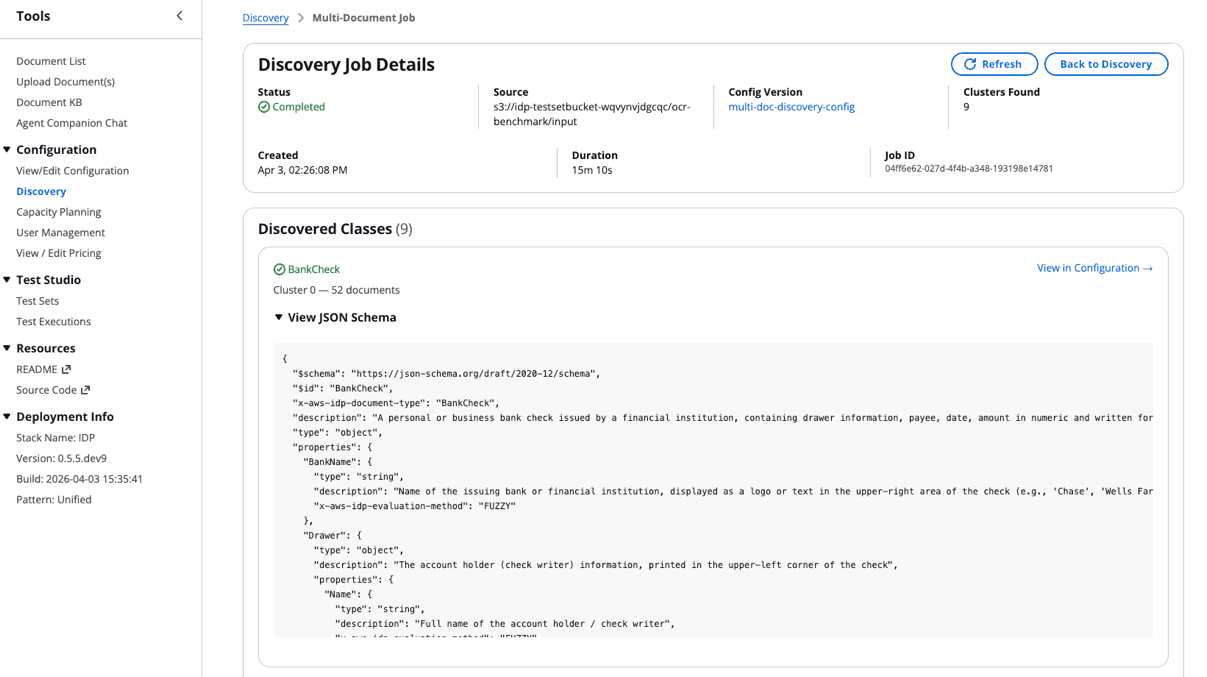The image size is (1207, 677).
Task: Collapse the Tools sidebar with the chevron
Action: click(179, 16)
